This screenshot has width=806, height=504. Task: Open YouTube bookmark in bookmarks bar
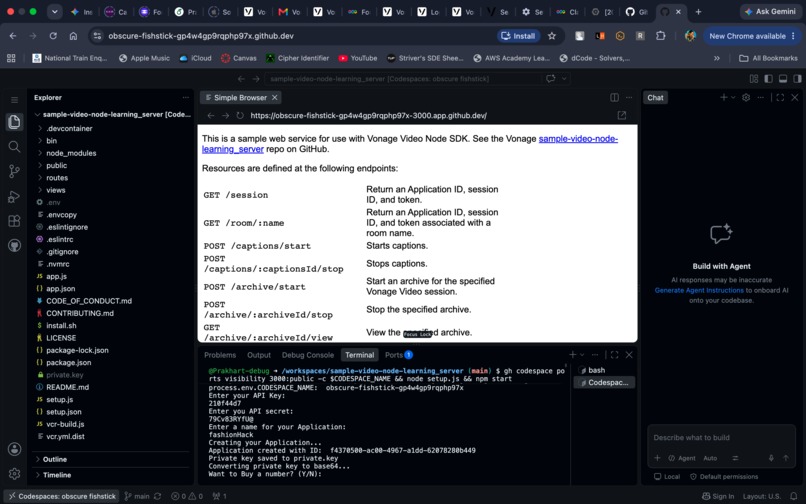(x=357, y=58)
